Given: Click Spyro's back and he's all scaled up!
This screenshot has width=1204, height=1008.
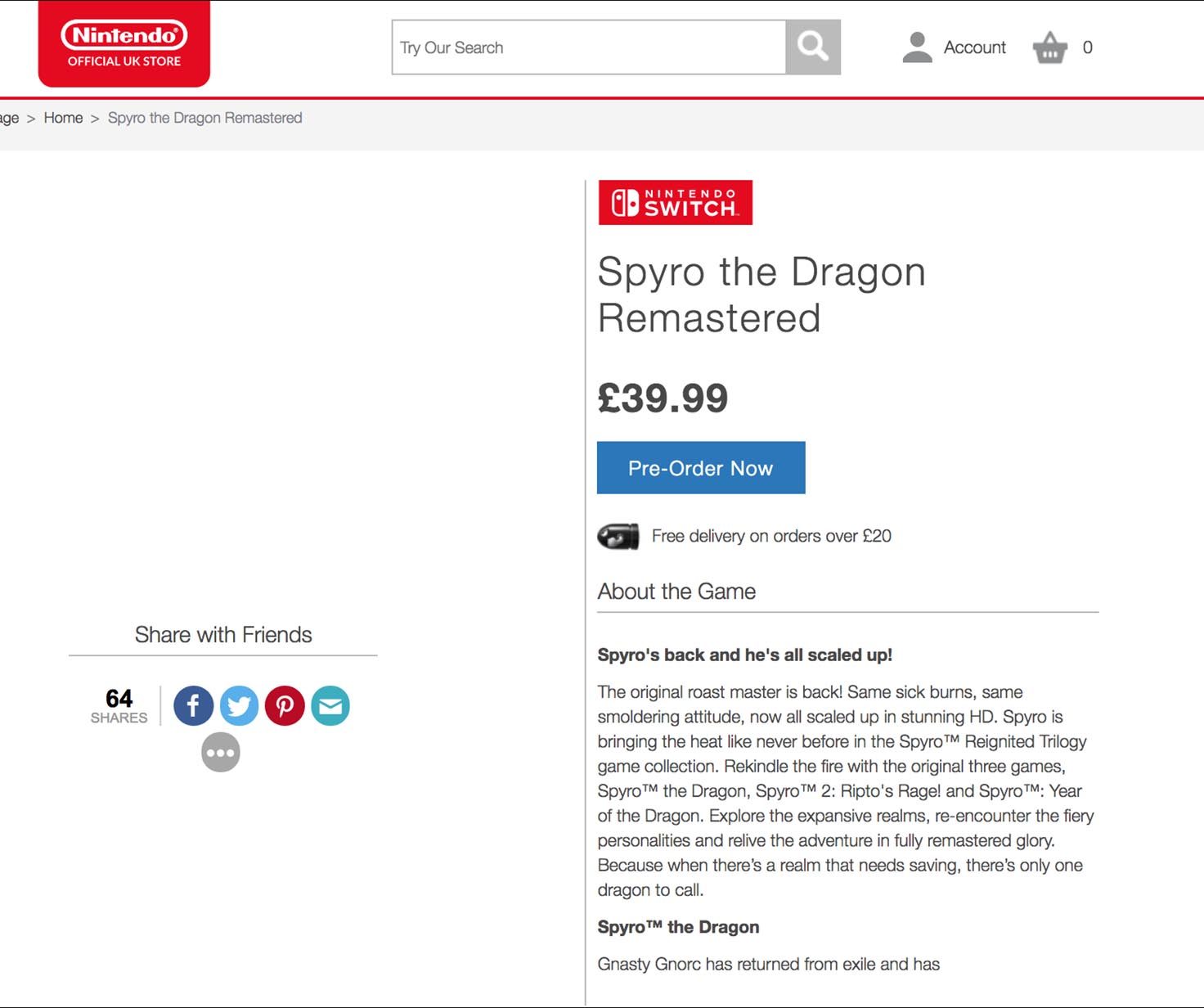Looking at the screenshot, I should pos(745,655).
